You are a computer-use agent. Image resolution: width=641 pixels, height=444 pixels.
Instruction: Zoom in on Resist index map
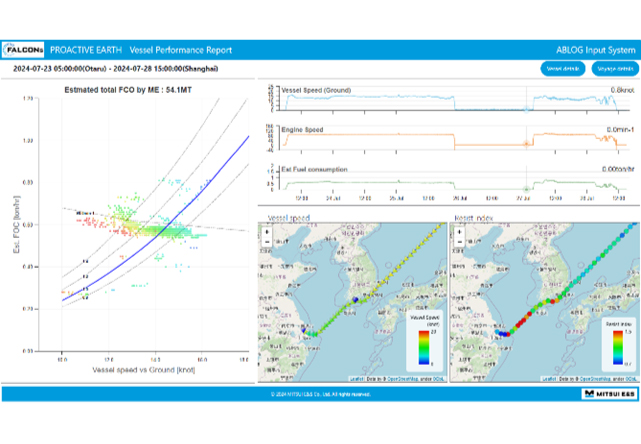459,231
